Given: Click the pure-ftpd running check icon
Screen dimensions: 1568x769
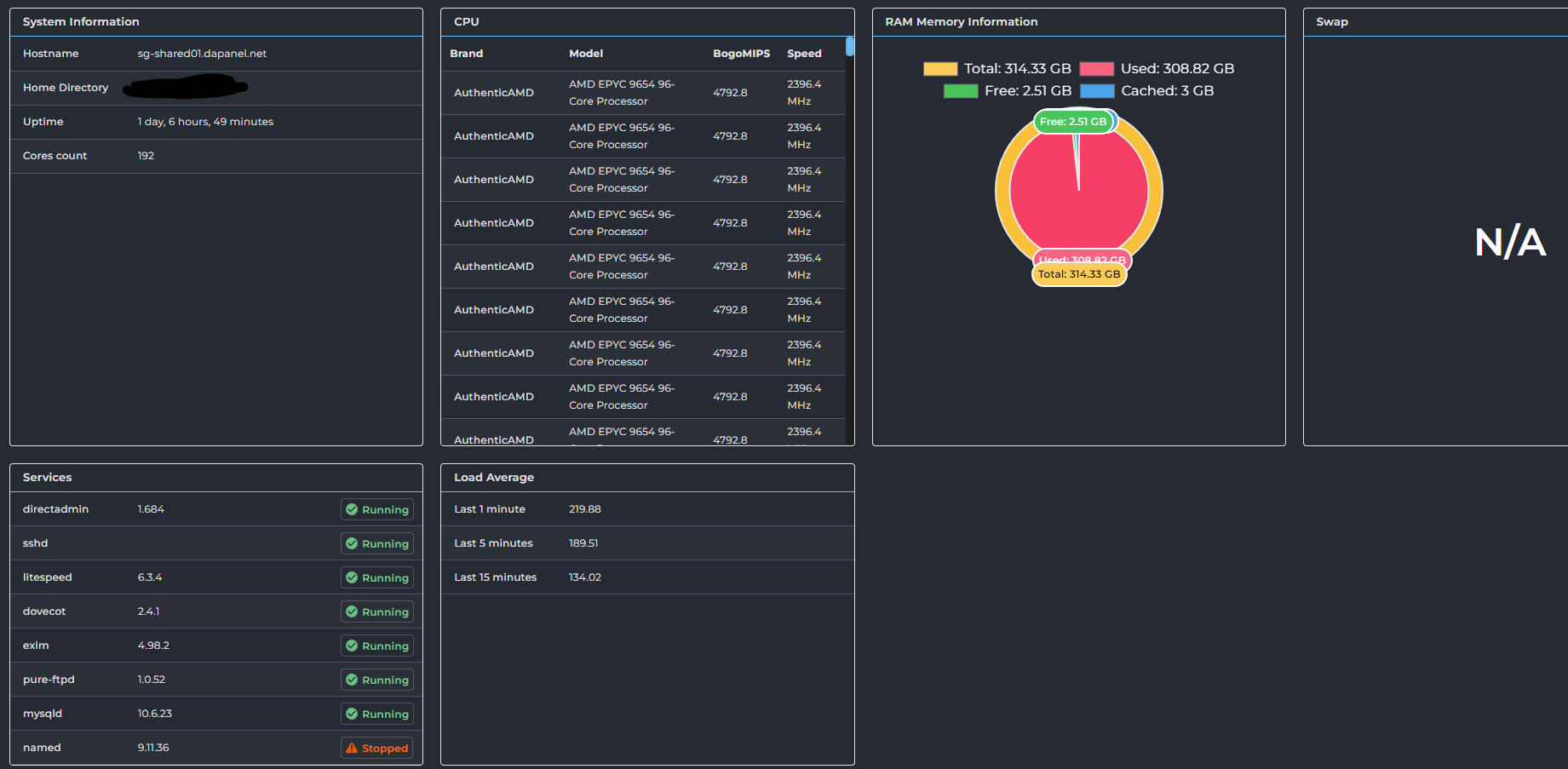Looking at the screenshot, I should [x=352, y=680].
